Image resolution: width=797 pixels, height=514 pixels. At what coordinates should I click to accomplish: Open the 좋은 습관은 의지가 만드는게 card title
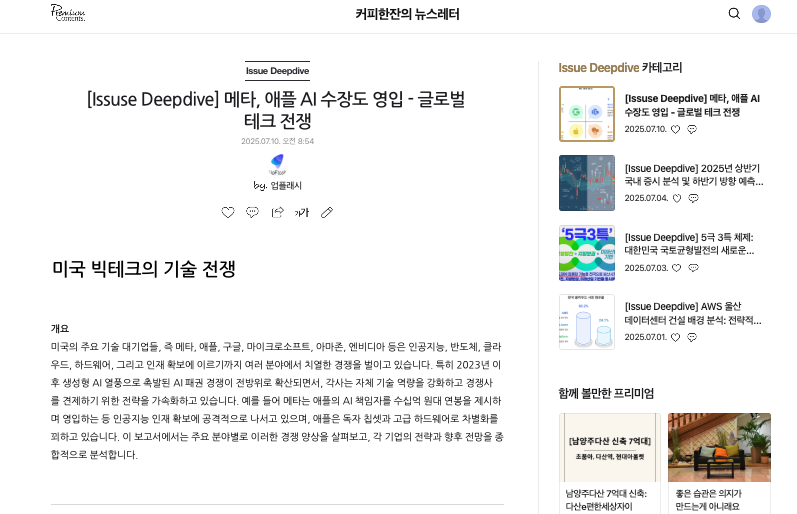[x=708, y=500]
